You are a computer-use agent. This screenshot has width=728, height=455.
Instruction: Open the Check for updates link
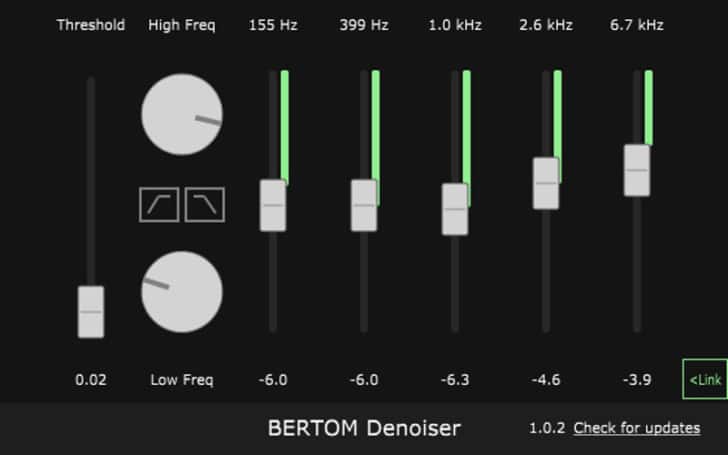[637, 428]
